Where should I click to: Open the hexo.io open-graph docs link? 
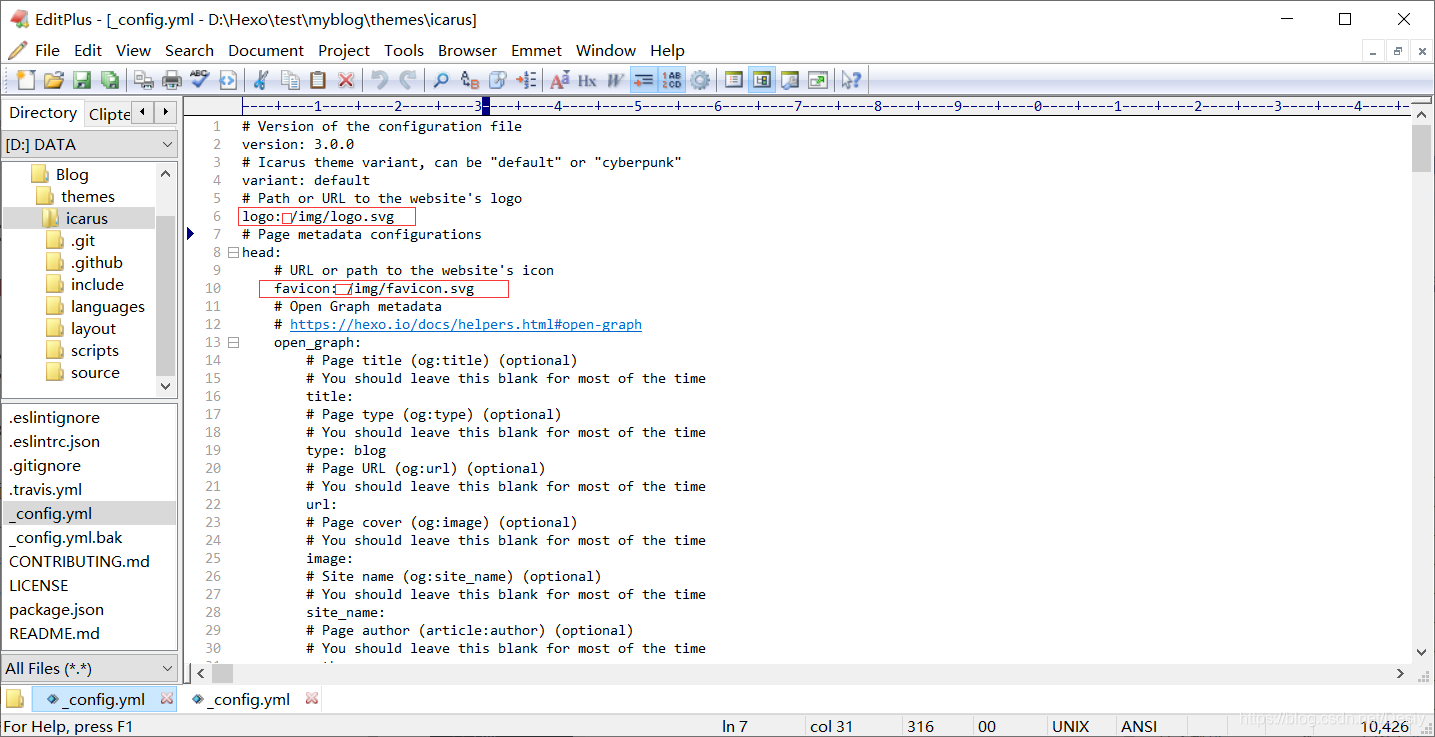(x=466, y=324)
